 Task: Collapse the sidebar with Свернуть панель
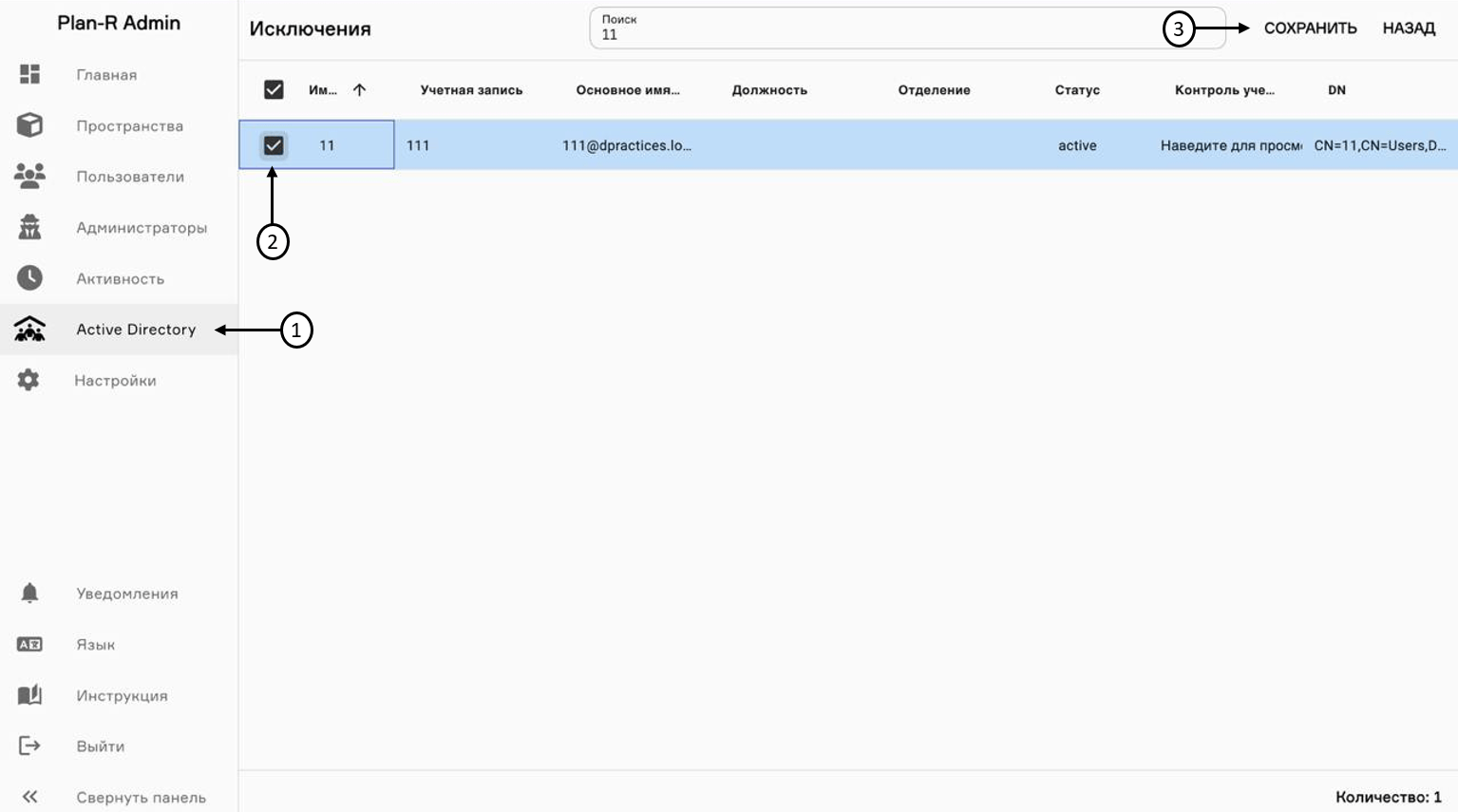[x=29, y=797]
